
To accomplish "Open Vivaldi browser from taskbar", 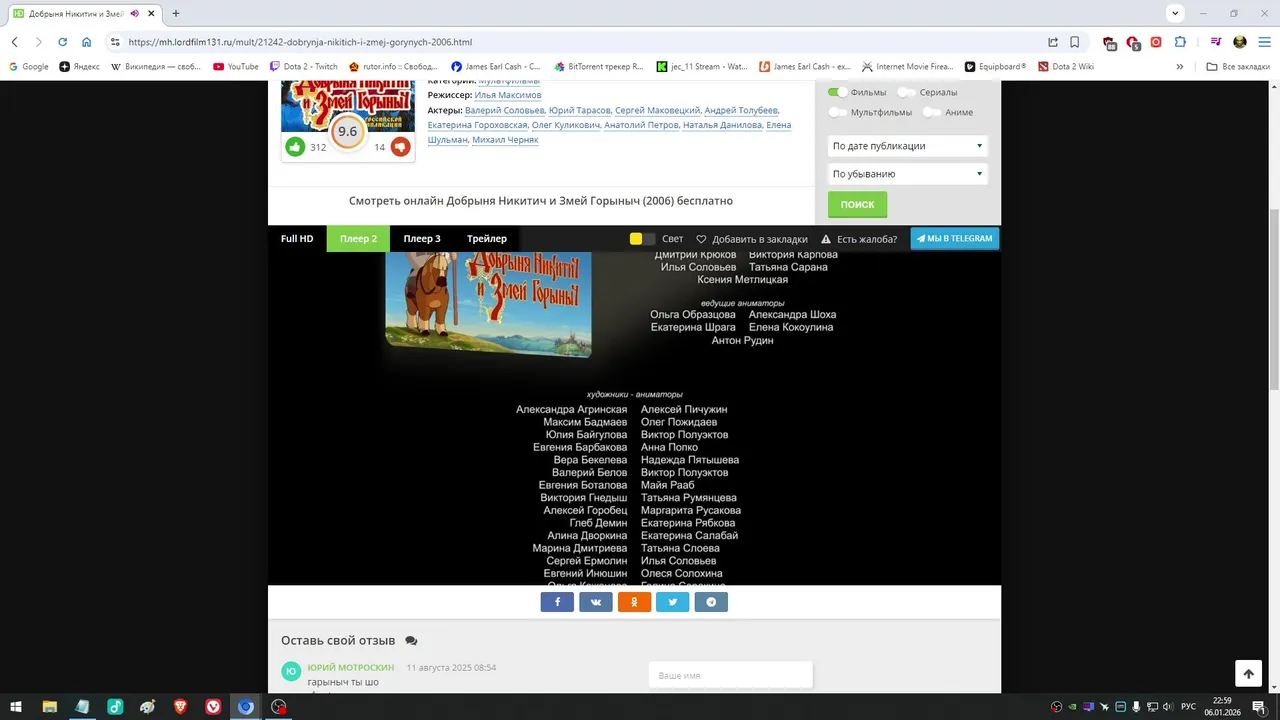I will tap(213, 707).
